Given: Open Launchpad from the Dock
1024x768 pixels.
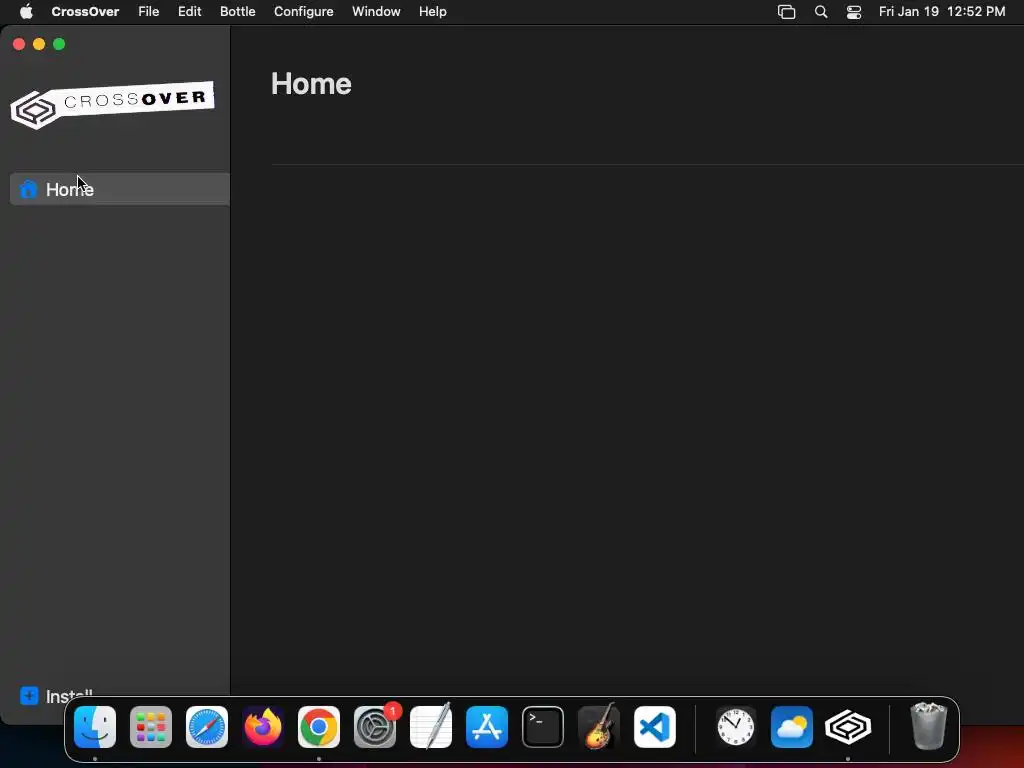Looking at the screenshot, I should (151, 727).
